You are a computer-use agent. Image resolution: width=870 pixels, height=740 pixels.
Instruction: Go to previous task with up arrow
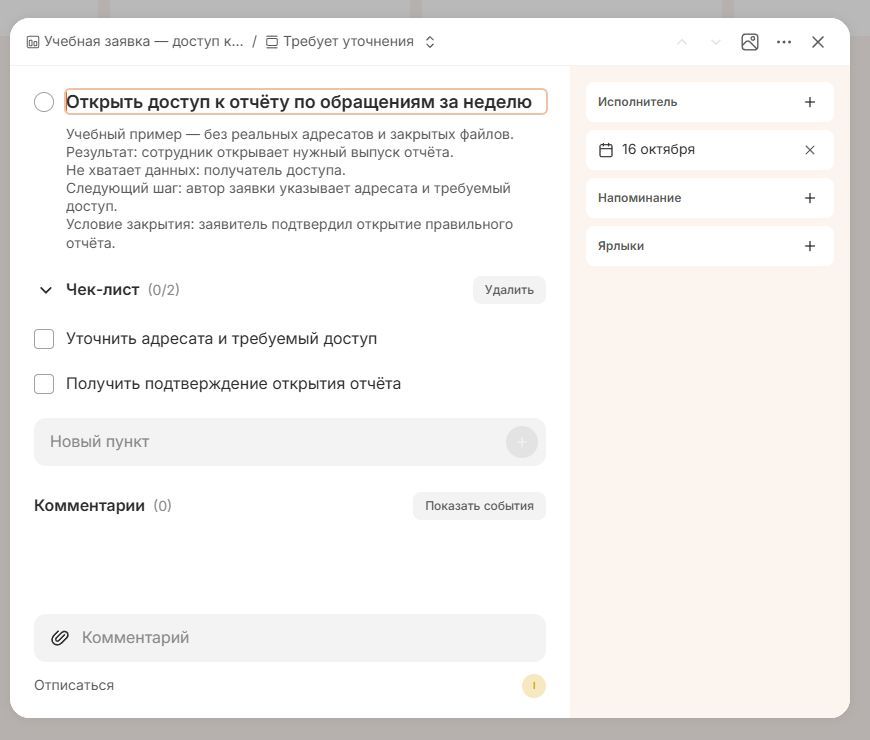(682, 42)
